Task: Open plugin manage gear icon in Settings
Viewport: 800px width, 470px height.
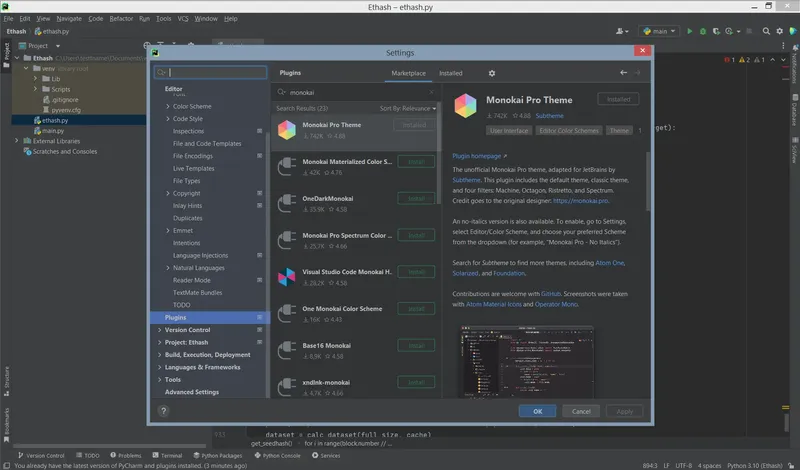Action: click(x=491, y=73)
